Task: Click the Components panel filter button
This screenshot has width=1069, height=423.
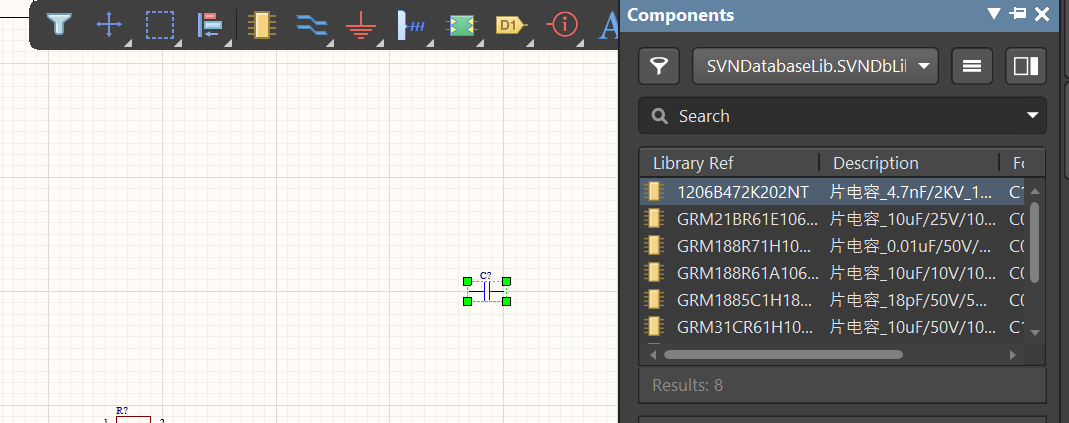Action: click(x=659, y=66)
